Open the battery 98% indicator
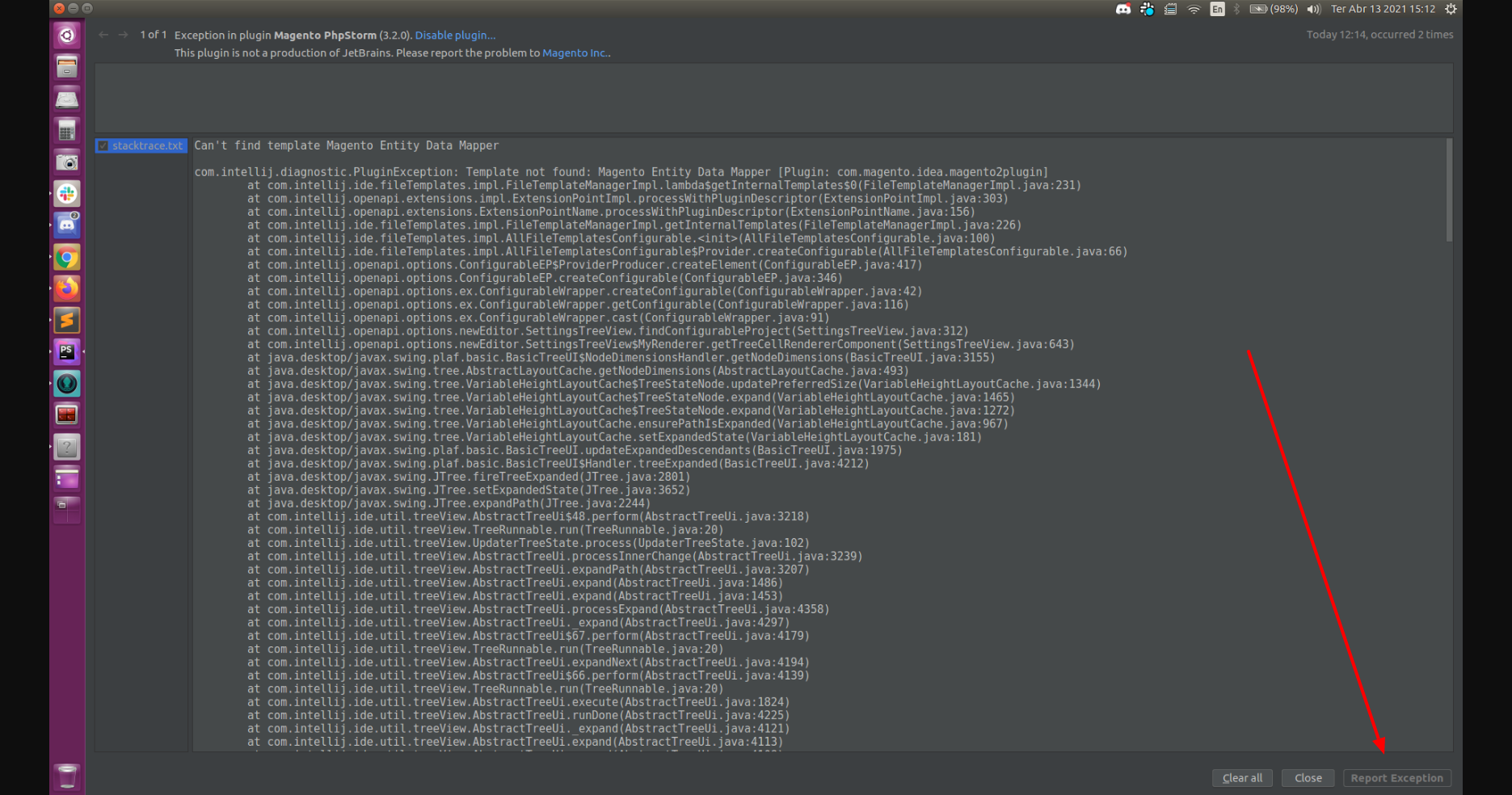Image resolution: width=1512 pixels, height=795 pixels. 1274,9
